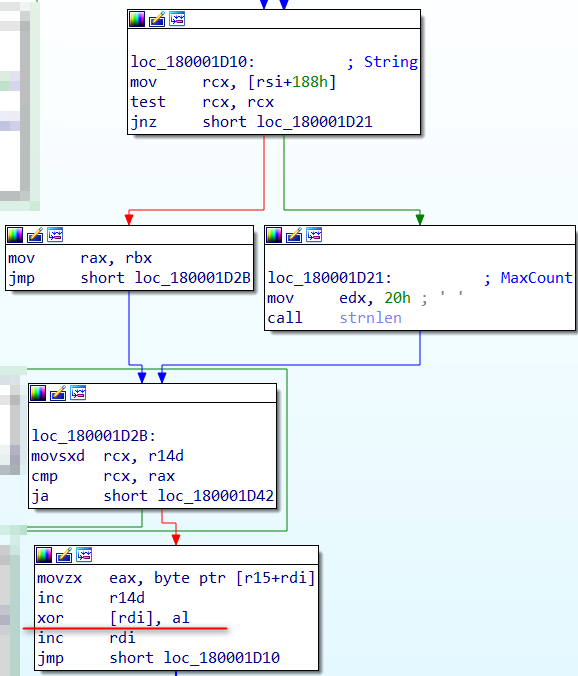Open the 'strnlen' call target
Viewport: 578px width, 676px height.
click(370, 318)
